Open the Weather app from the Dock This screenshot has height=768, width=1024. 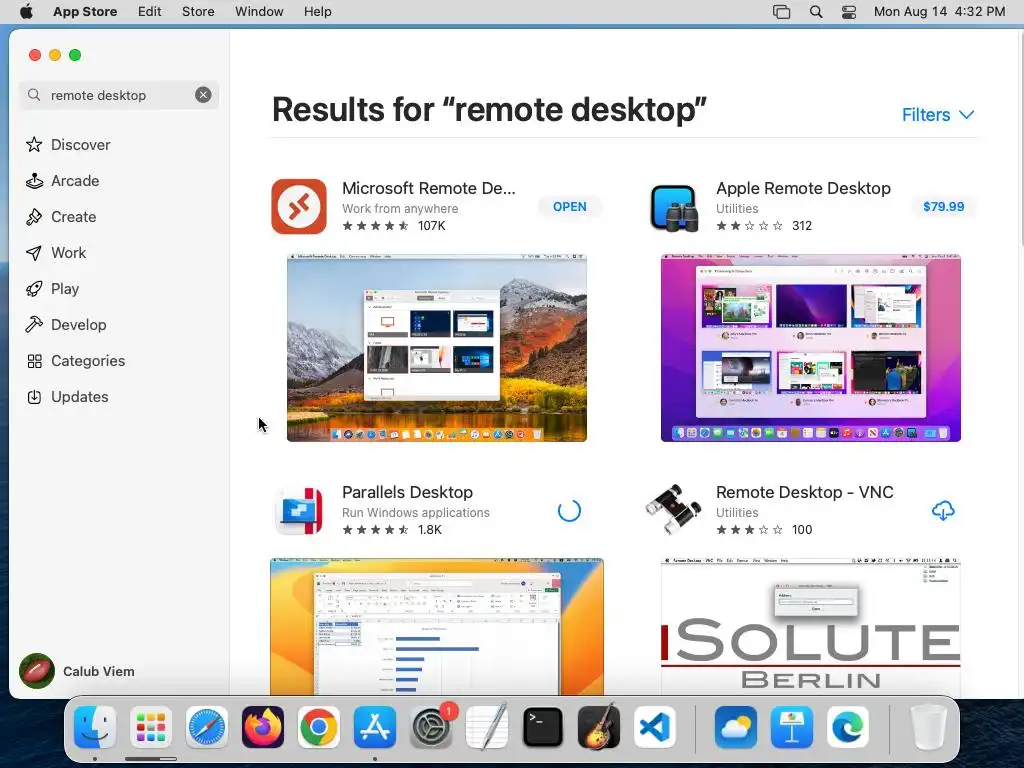pos(736,727)
